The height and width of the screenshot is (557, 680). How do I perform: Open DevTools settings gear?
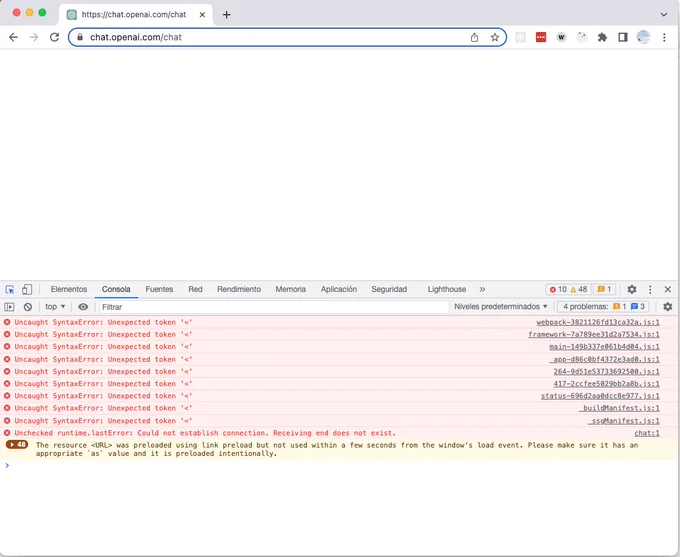pyautogui.click(x=632, y=289)
